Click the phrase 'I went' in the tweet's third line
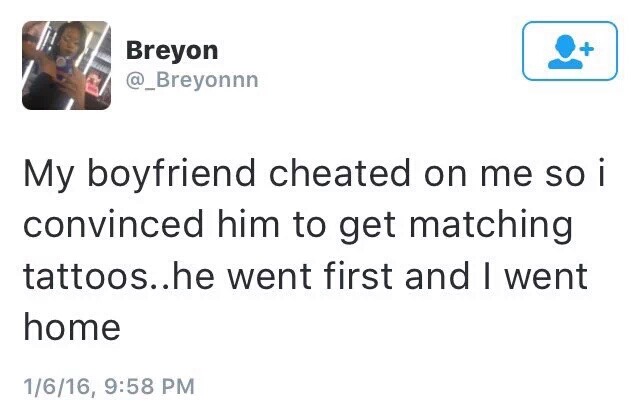The width and height of the screenshot is (638, 404). pos(534,275)
